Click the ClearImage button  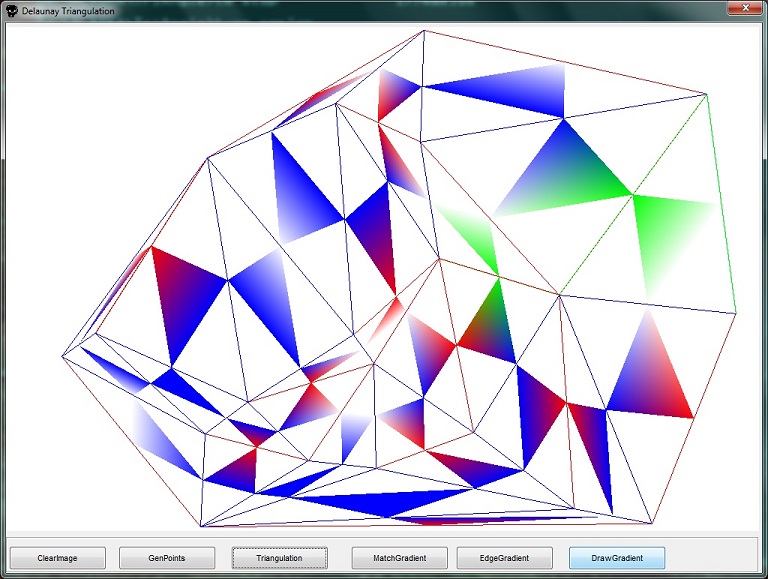pyautogui.click(x=57, y=558)
